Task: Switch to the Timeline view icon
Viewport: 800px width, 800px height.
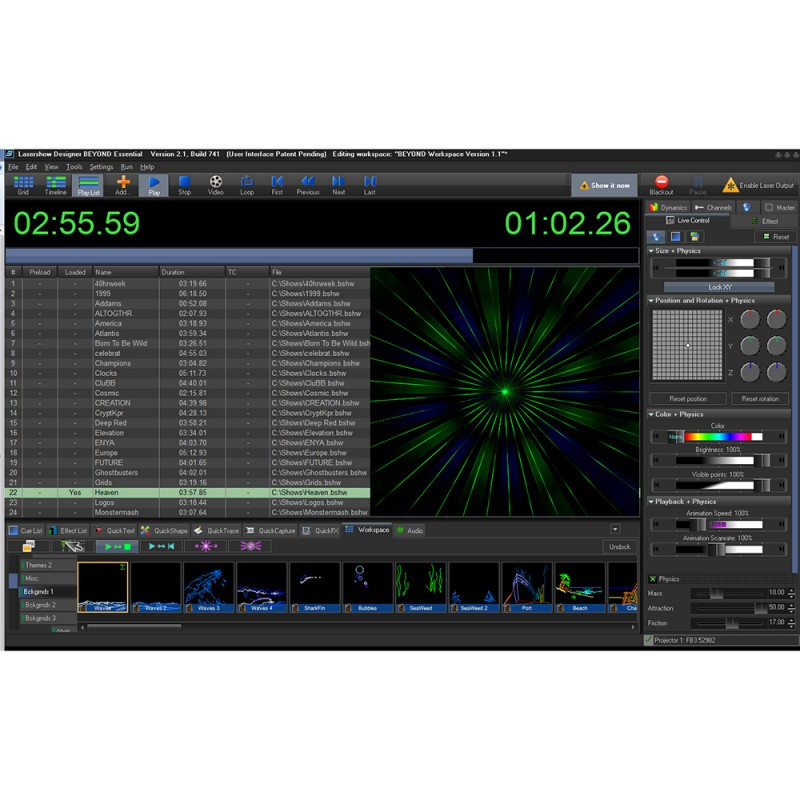Action: pyautogui.click(x=56, y=183)
